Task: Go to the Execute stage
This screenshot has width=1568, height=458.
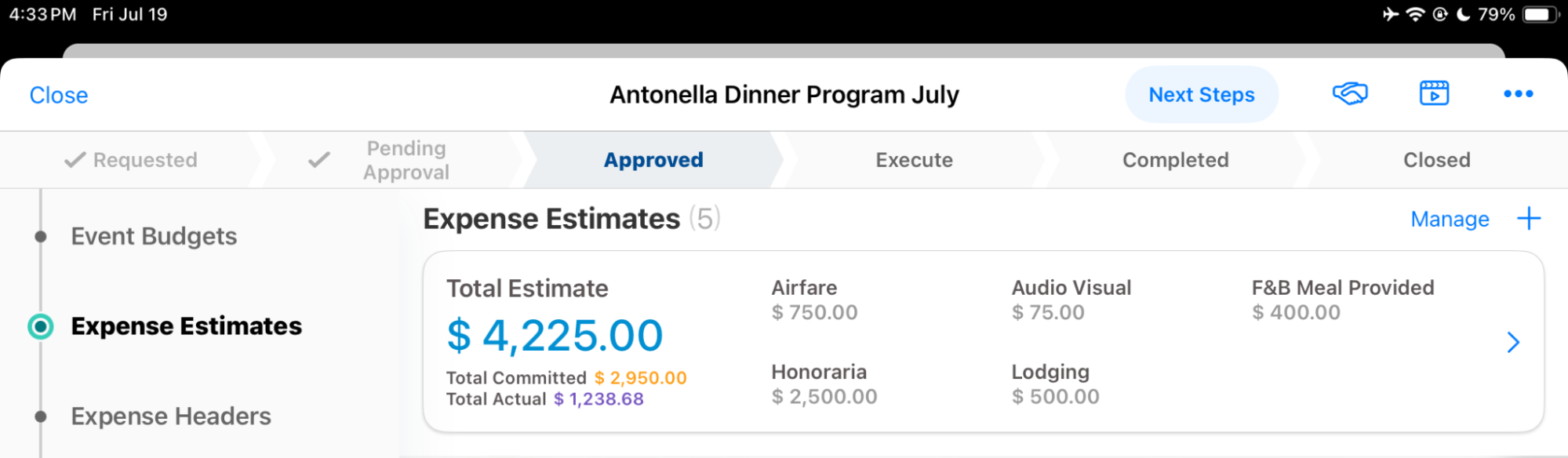Action: [x=914, y=160]
